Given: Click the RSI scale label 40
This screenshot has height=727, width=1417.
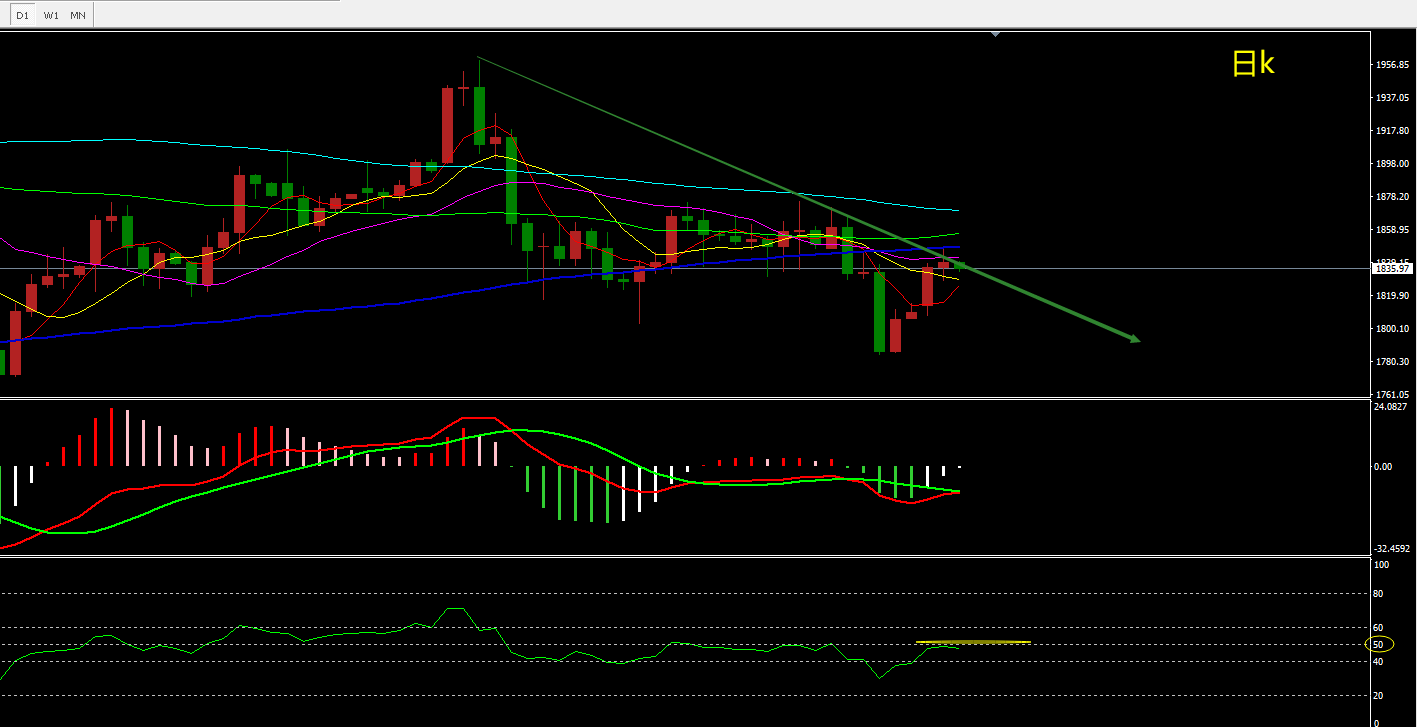Looking at the screenshot, I should (1380, 662).
